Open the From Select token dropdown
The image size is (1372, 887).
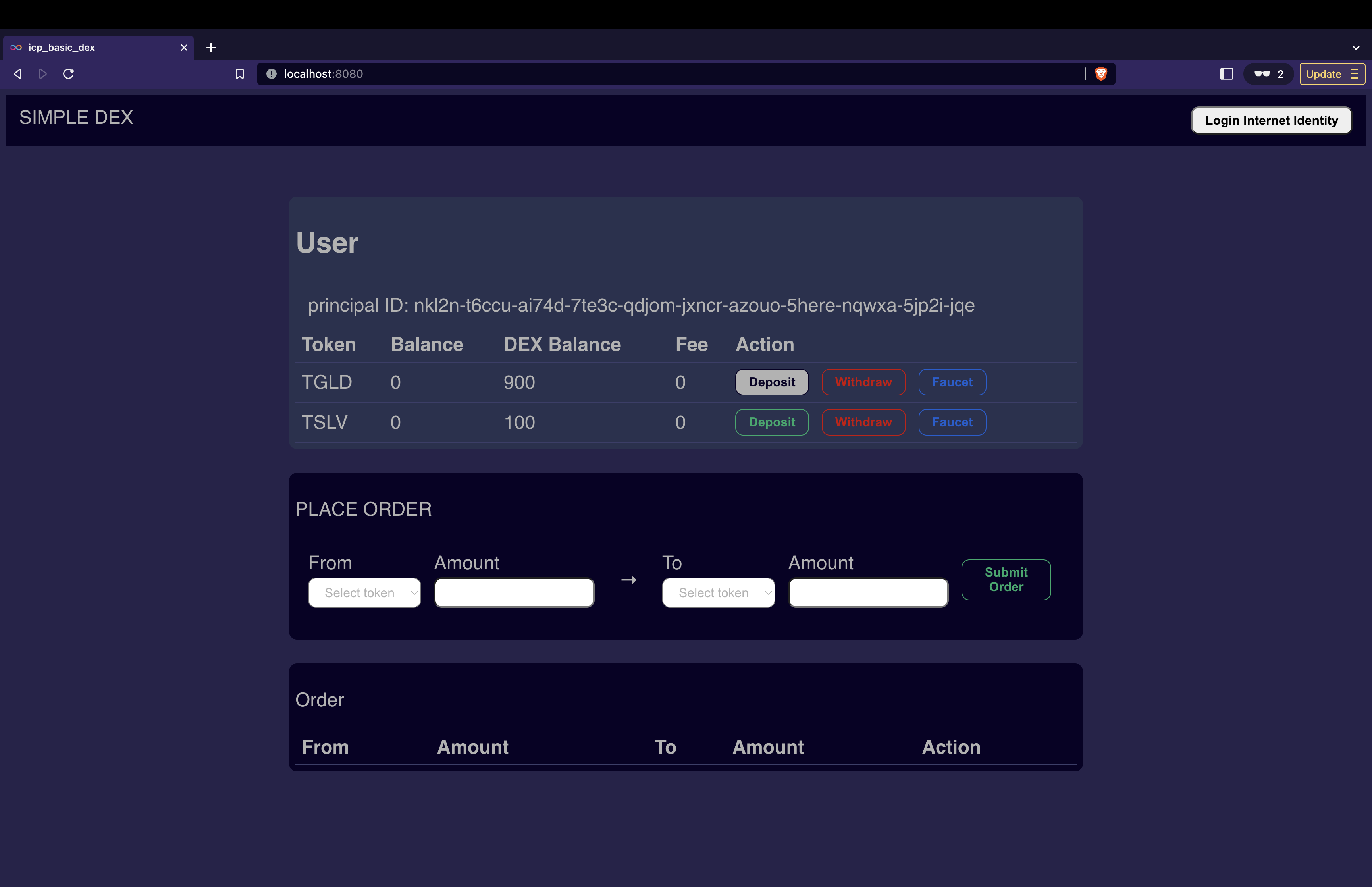(x=364, y=593)
